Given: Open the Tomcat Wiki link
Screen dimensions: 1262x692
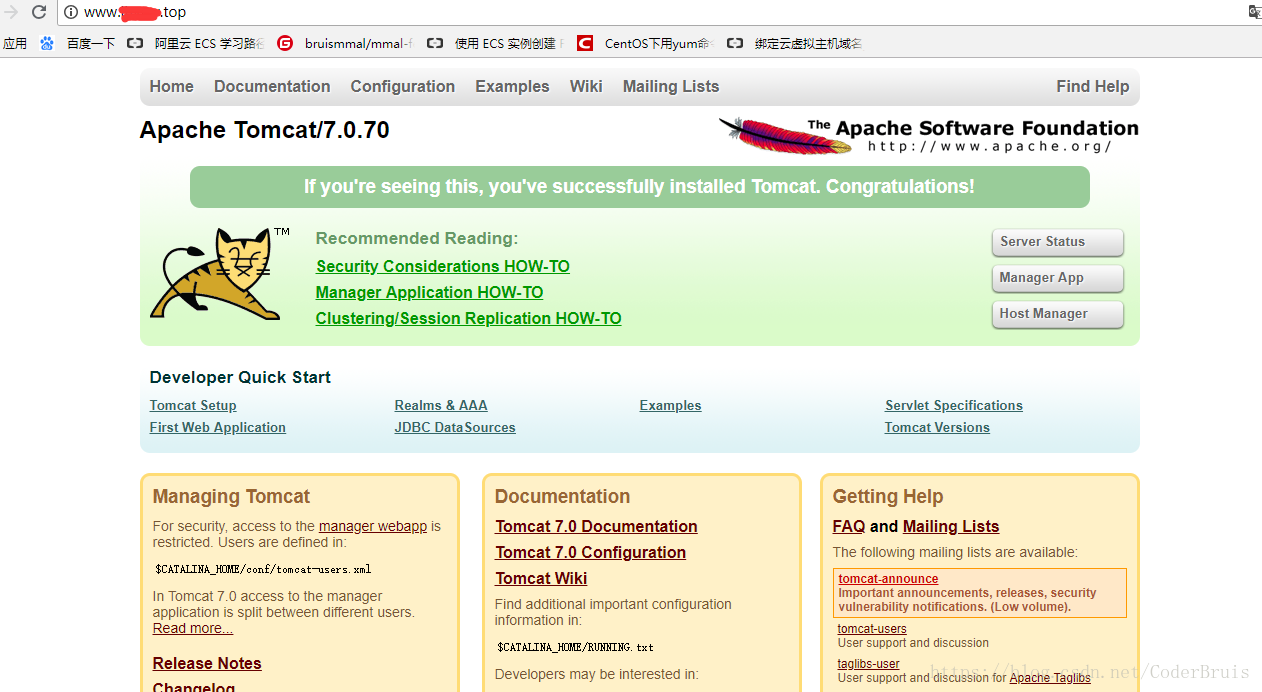Looking at the screenshot, I should pyautogui.click(x=541, y=578).
